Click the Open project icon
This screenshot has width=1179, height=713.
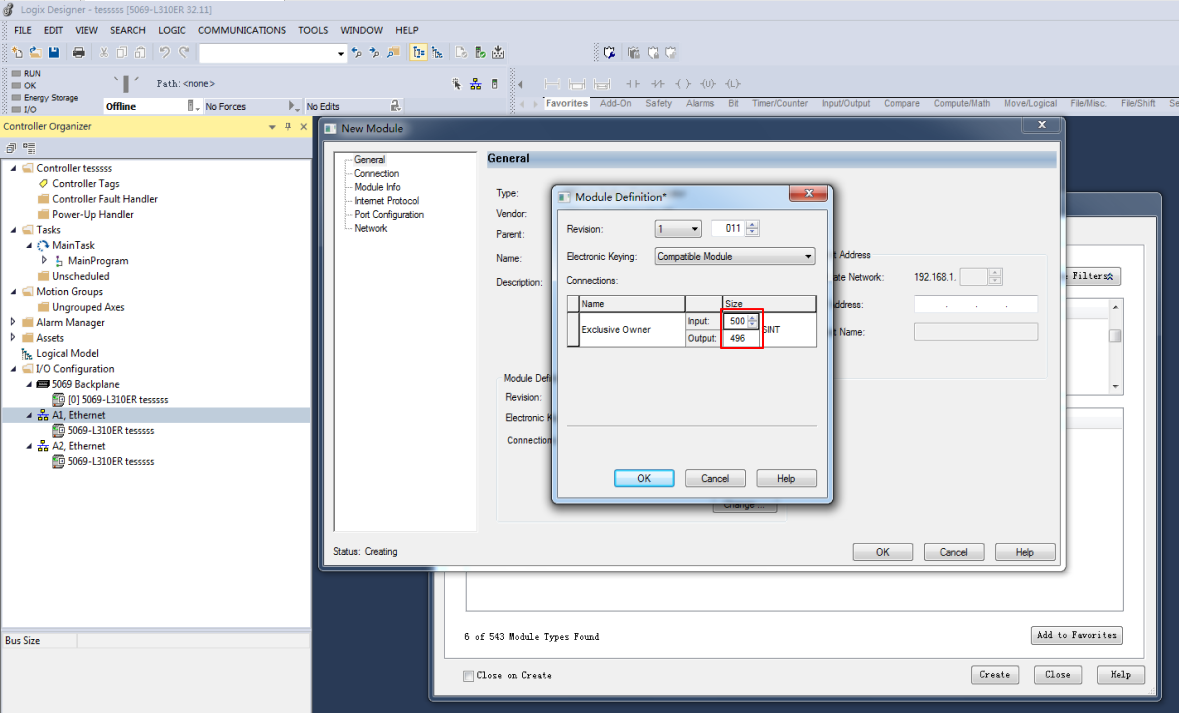(x=35, y=53)
